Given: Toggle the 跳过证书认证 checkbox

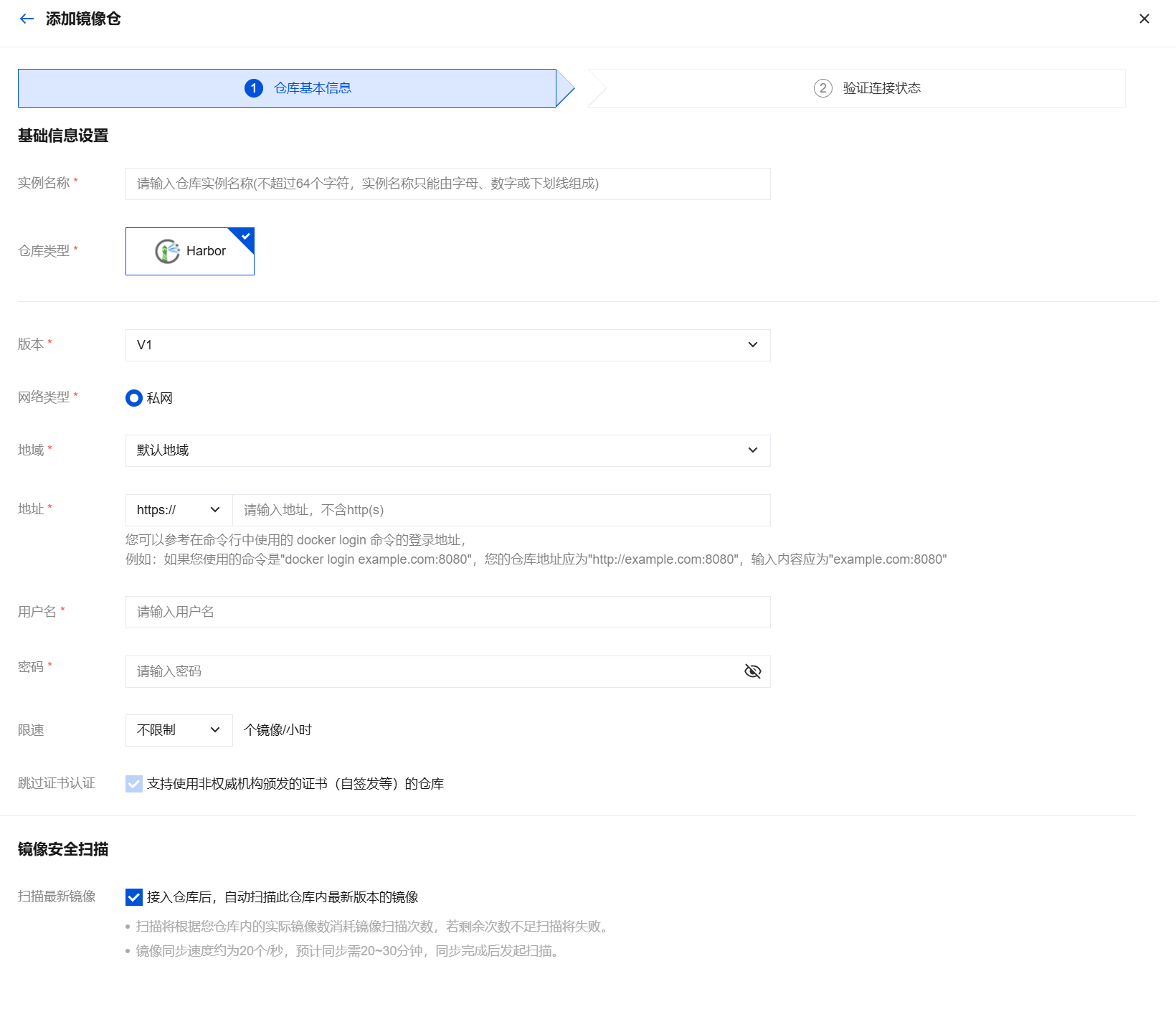Looking at the screenshot, I should coord(134,784).
